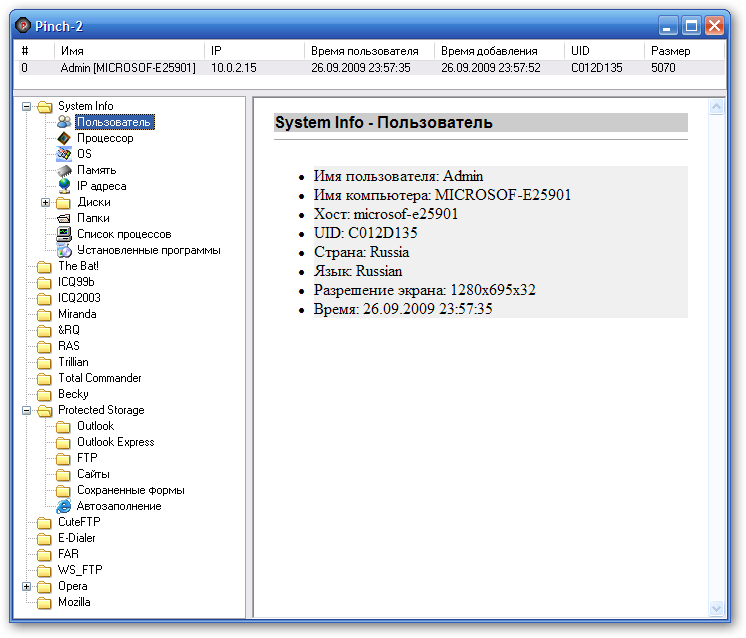Sort list by Имя column header

coord(129,51)
